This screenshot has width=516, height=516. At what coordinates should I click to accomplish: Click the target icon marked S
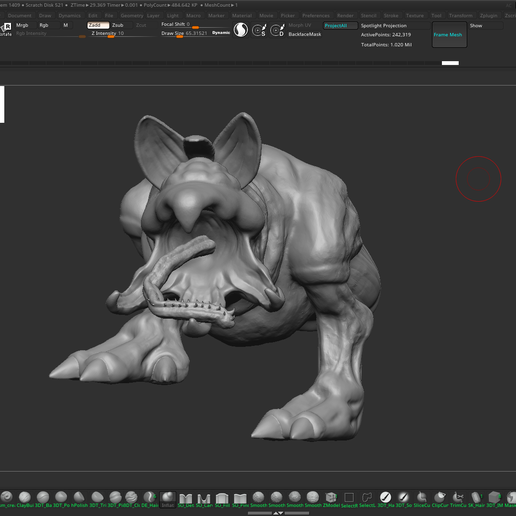coord(259,30)
